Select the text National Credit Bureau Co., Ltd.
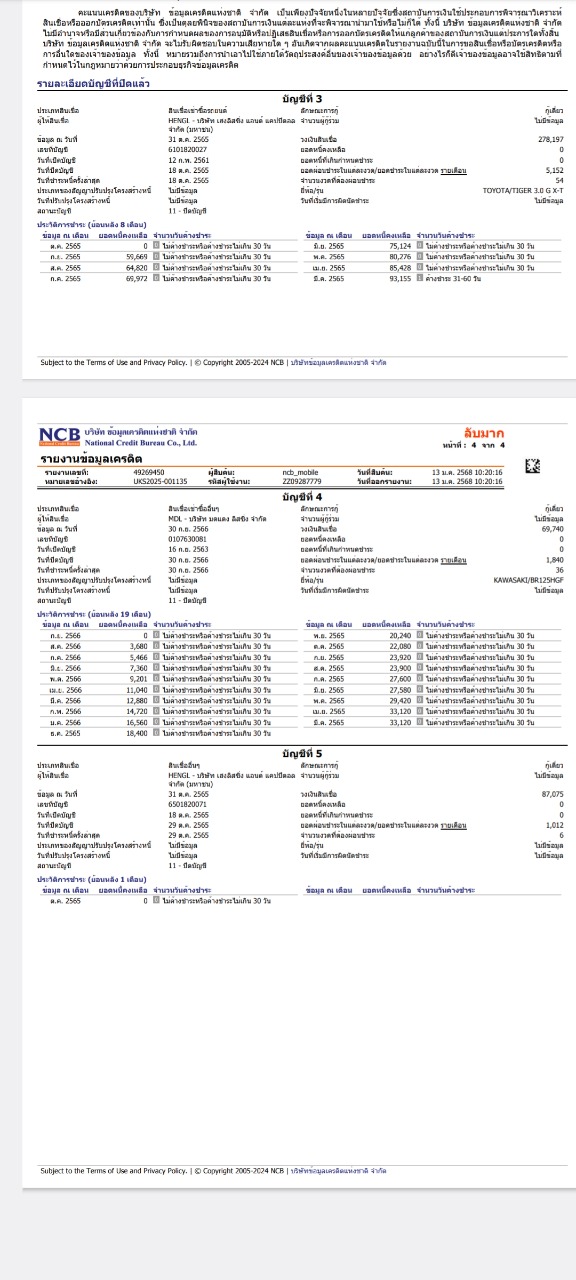 pos(141,441)
